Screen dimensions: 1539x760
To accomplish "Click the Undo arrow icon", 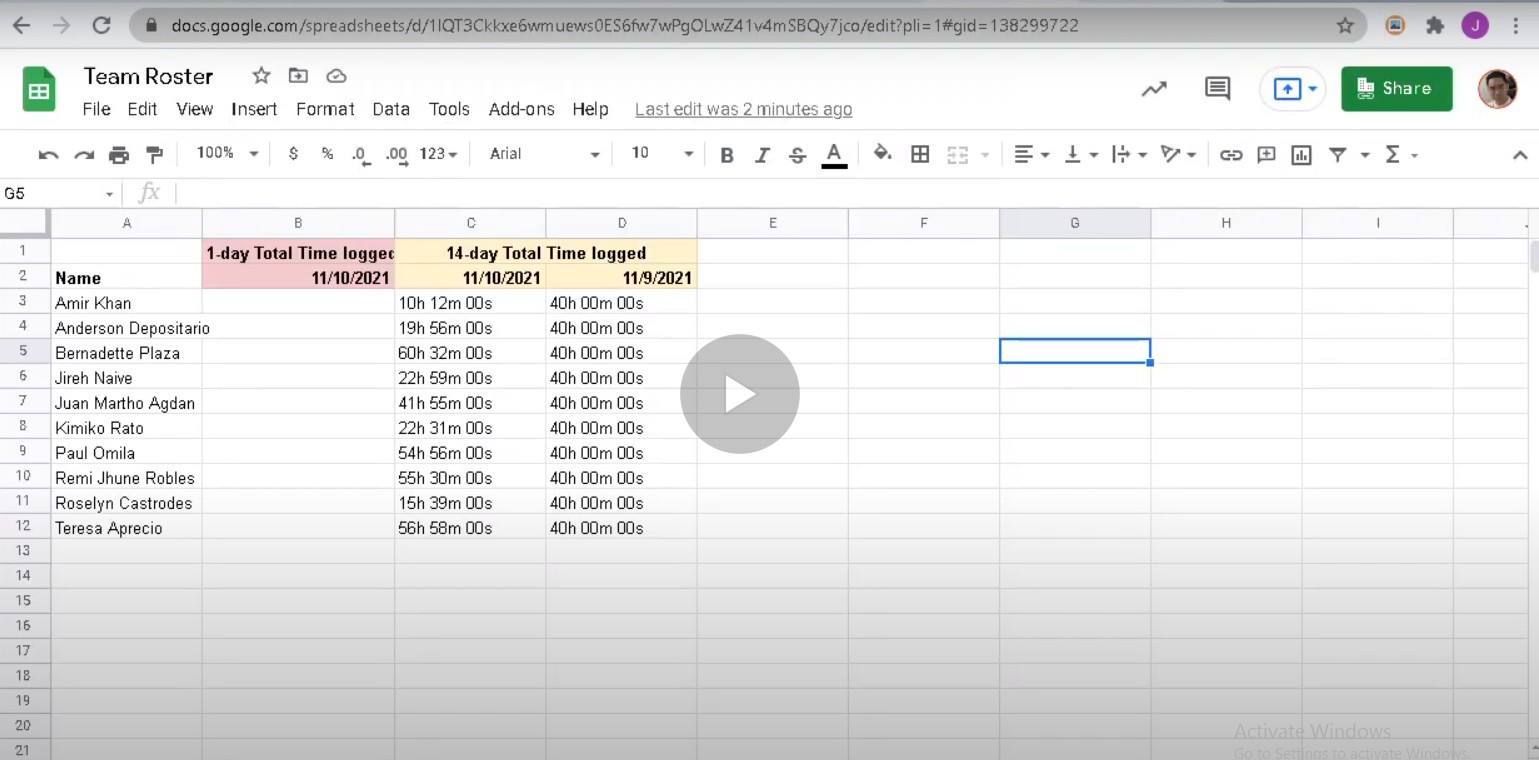I will click(48, 155).
